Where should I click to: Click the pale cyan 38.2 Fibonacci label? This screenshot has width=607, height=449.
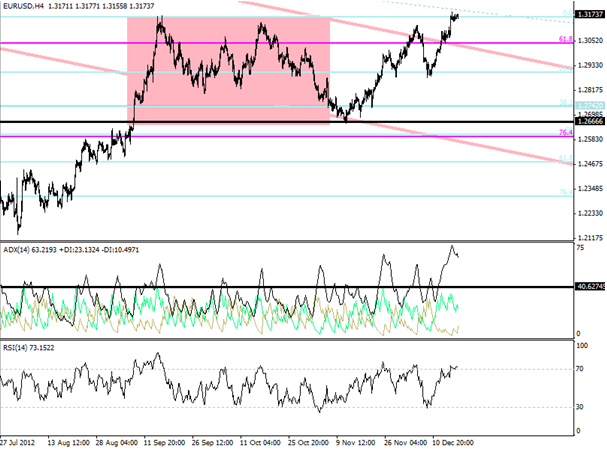566,103
